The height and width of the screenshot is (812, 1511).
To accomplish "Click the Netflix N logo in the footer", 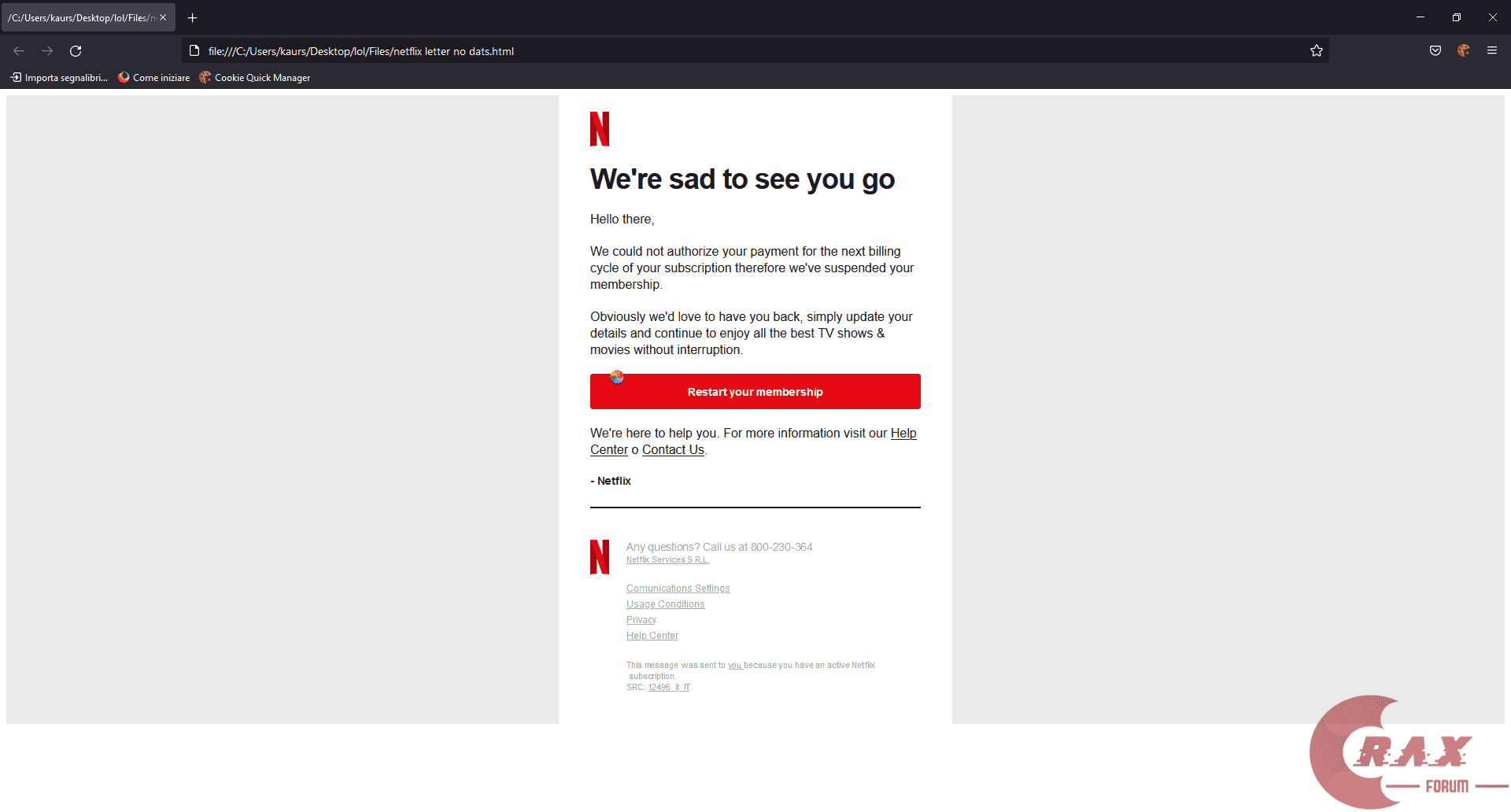I will [x=600, y=557].
